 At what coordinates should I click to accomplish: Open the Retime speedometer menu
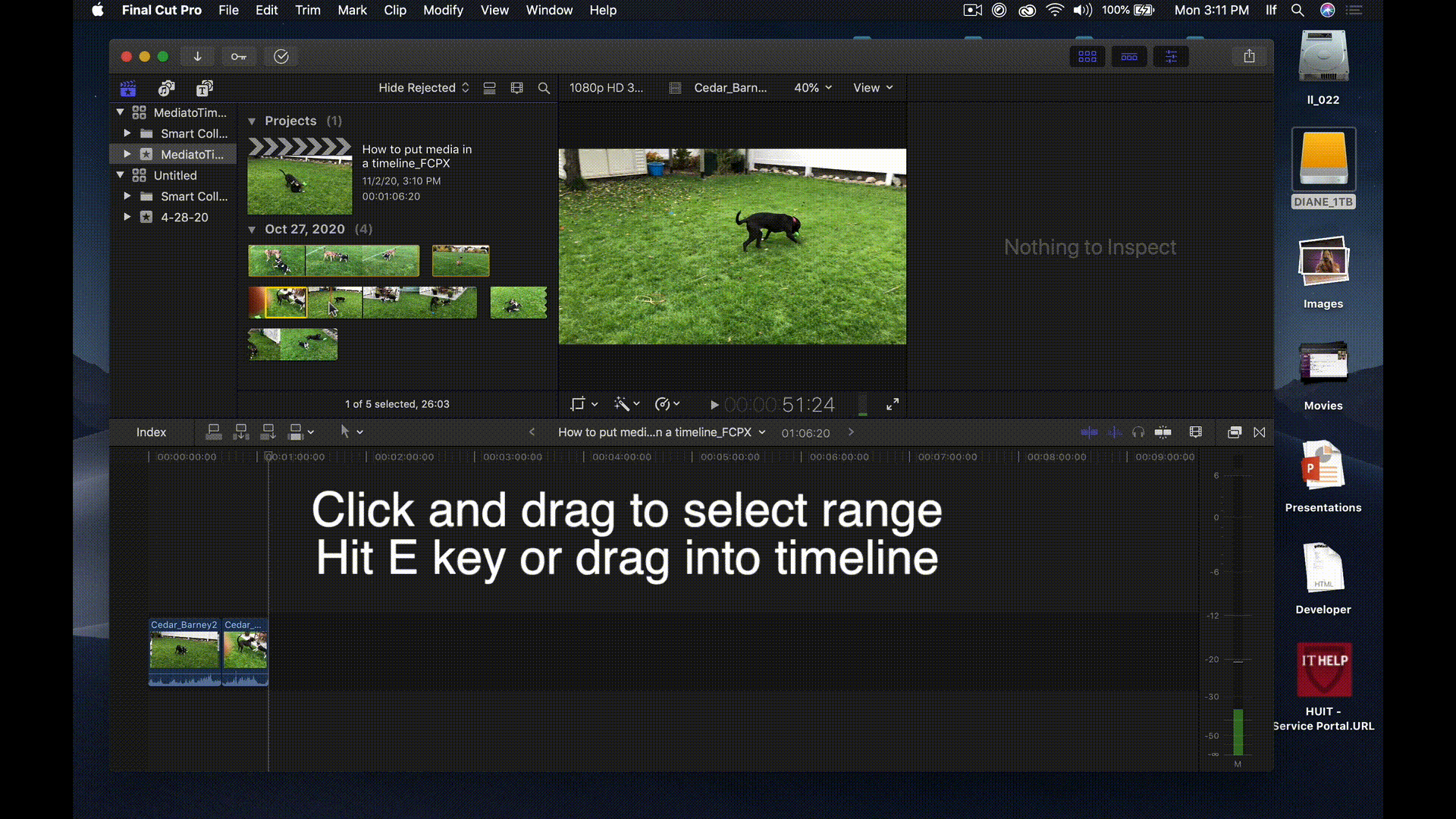coord(667,404)
